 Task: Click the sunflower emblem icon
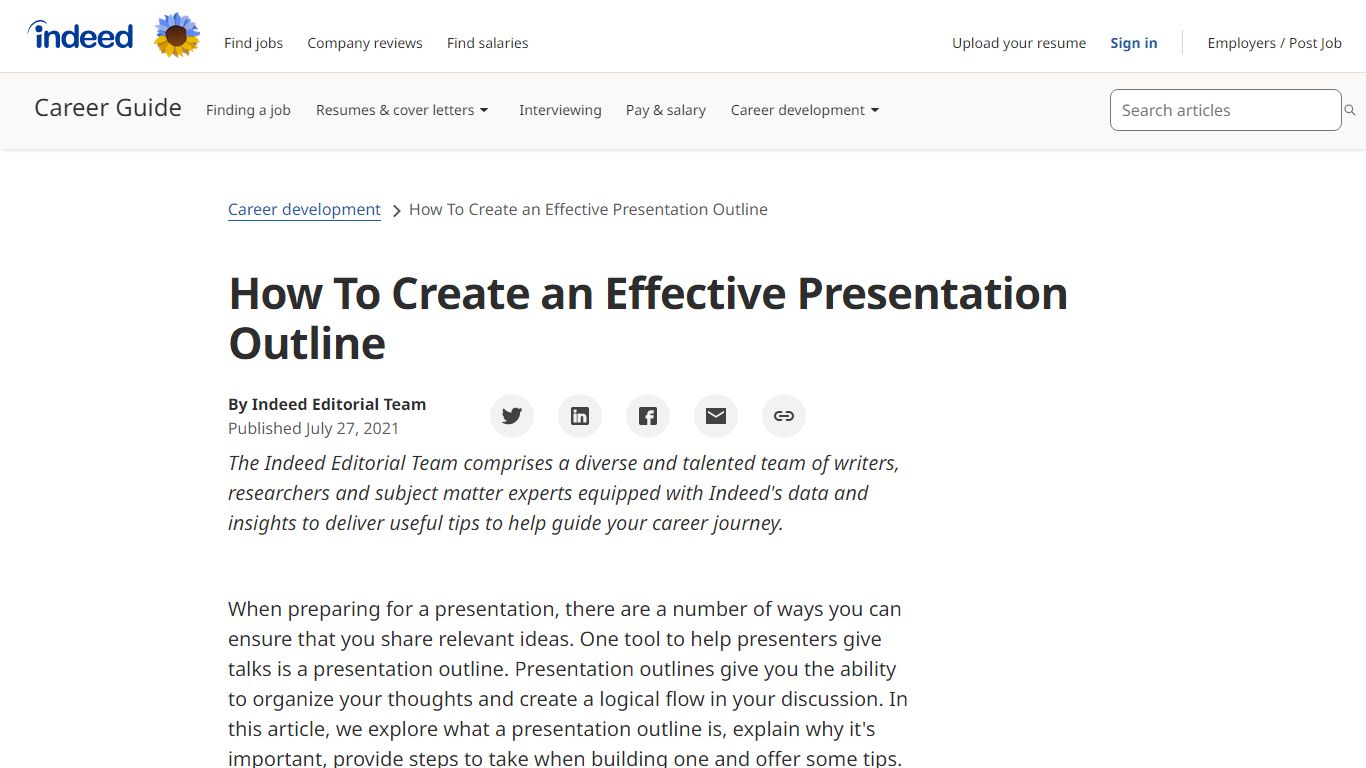[x=177, y=35]
